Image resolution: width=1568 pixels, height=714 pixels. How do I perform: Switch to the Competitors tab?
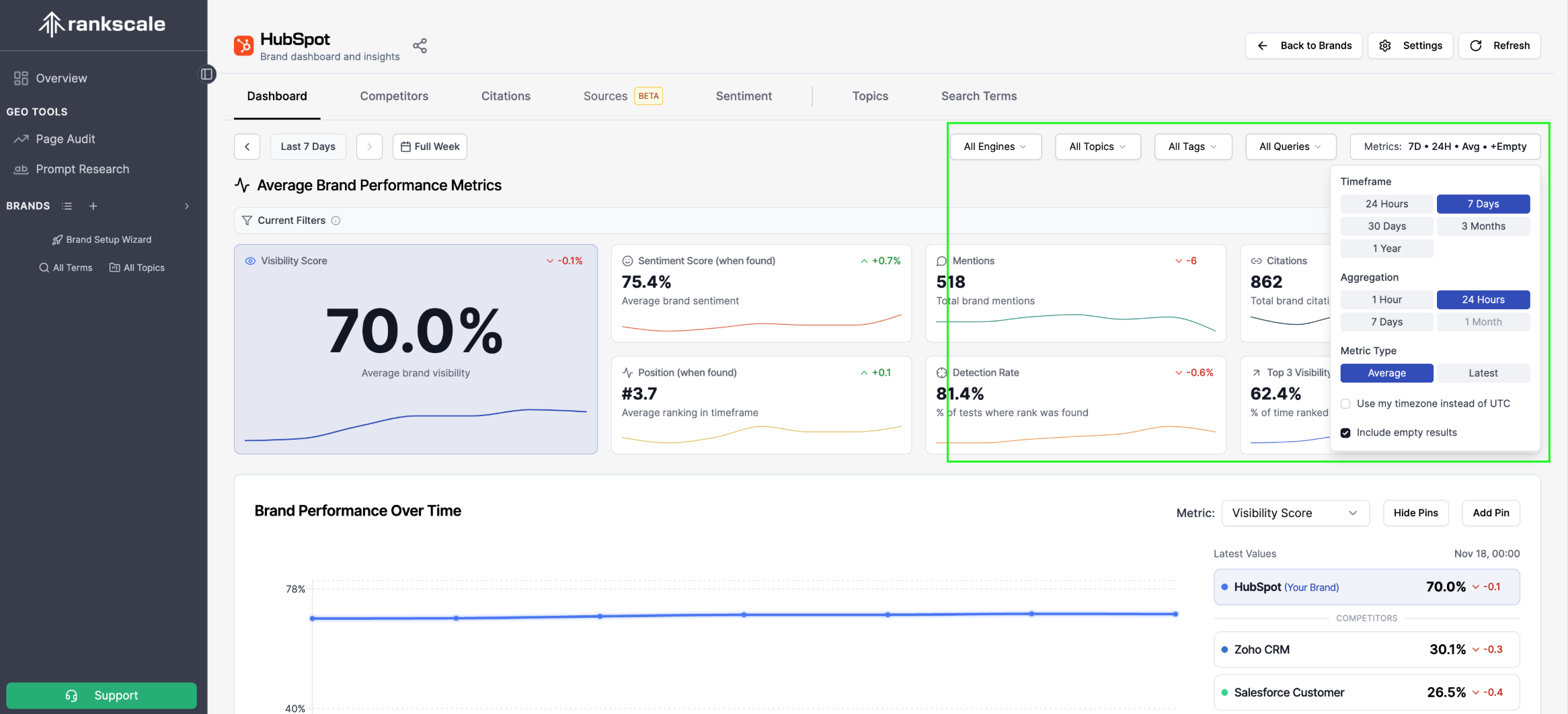pyautogui.click(x=394, y=96)
